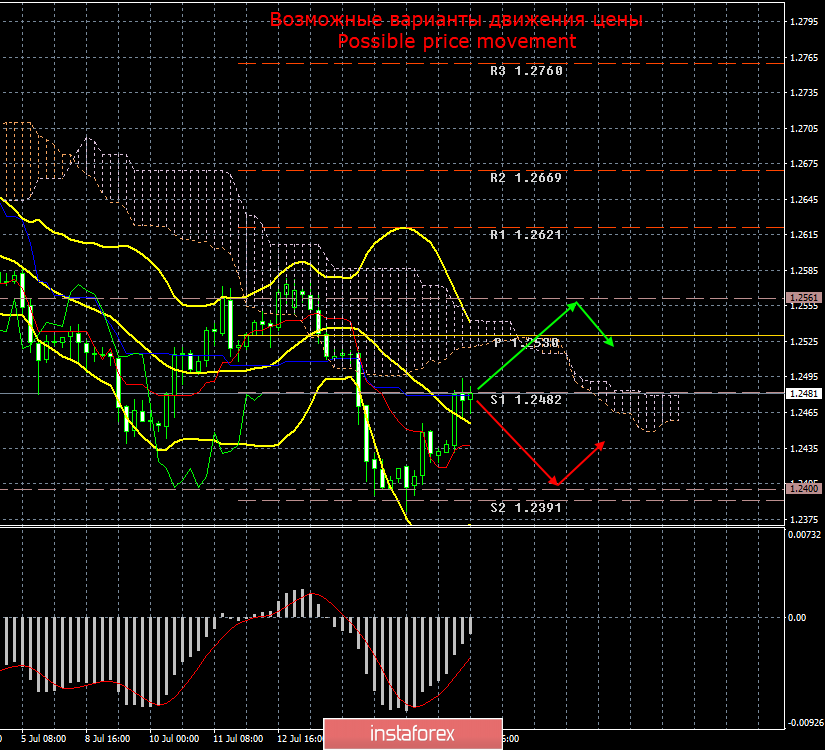
Task: Click the Russian chart title text
Action: [456, 19]
